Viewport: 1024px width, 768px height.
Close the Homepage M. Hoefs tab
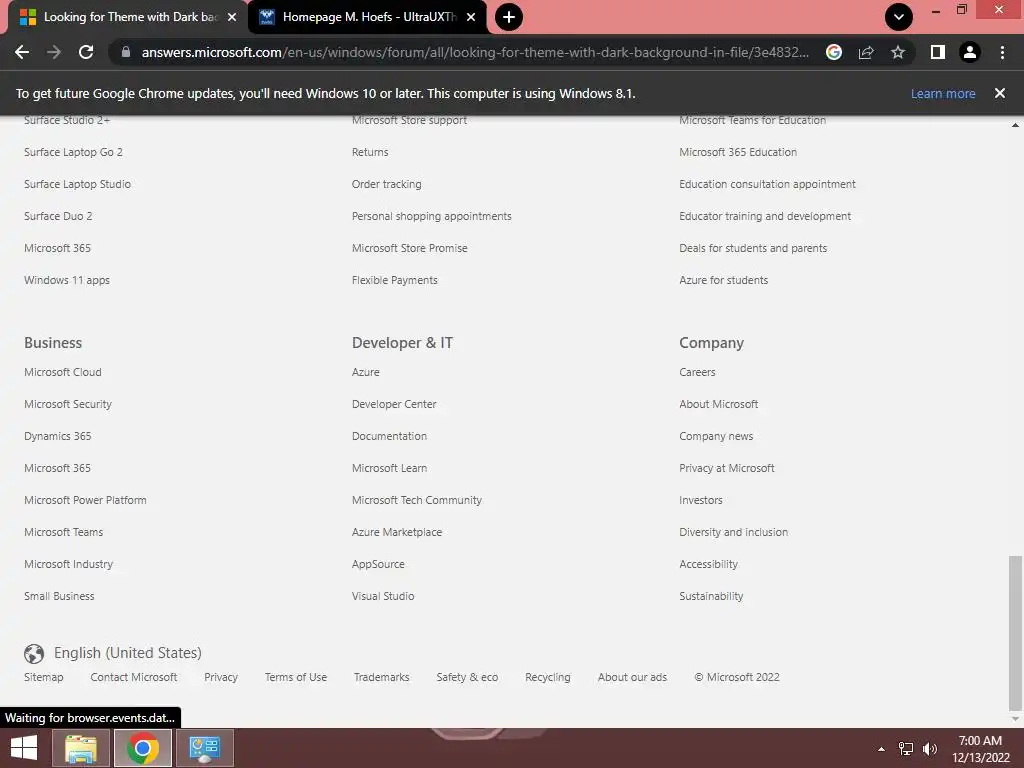471,17
